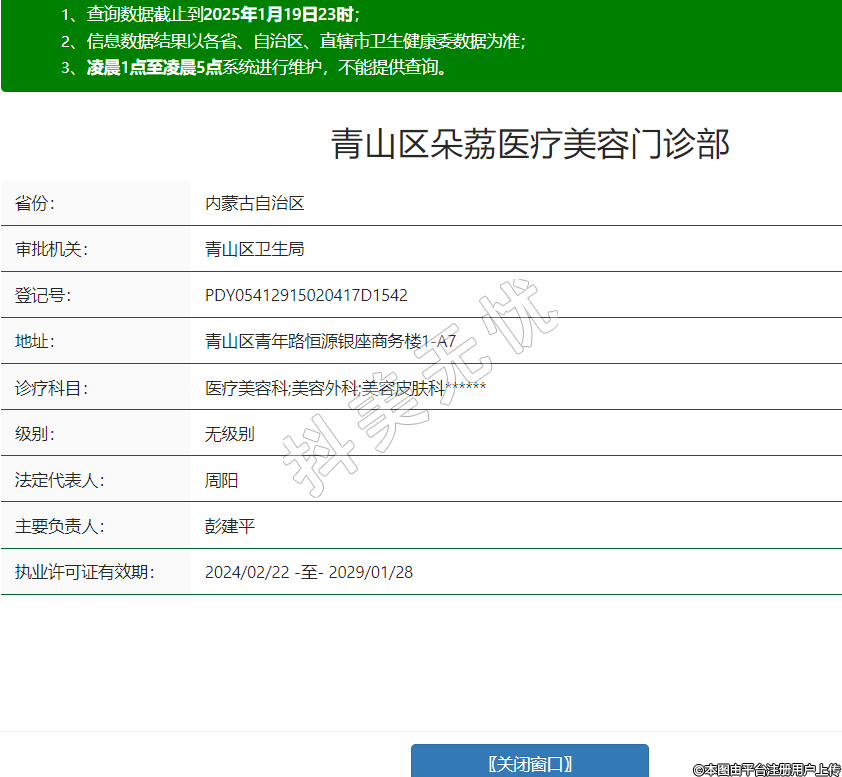Select the 地址 label cell
Image resolution: width=842 pixels, height=777 pixels.
coord(35,342)
